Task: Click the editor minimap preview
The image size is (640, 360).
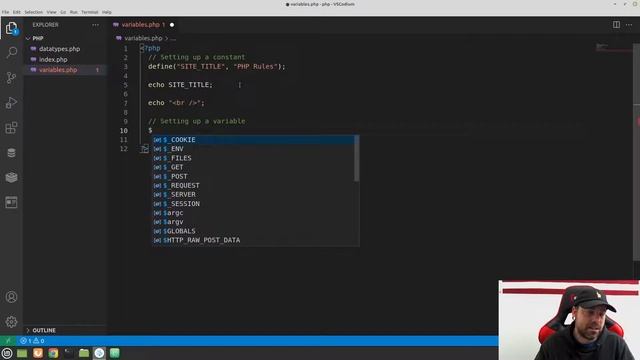Action: pyautogui.click(x=612, y=47)
